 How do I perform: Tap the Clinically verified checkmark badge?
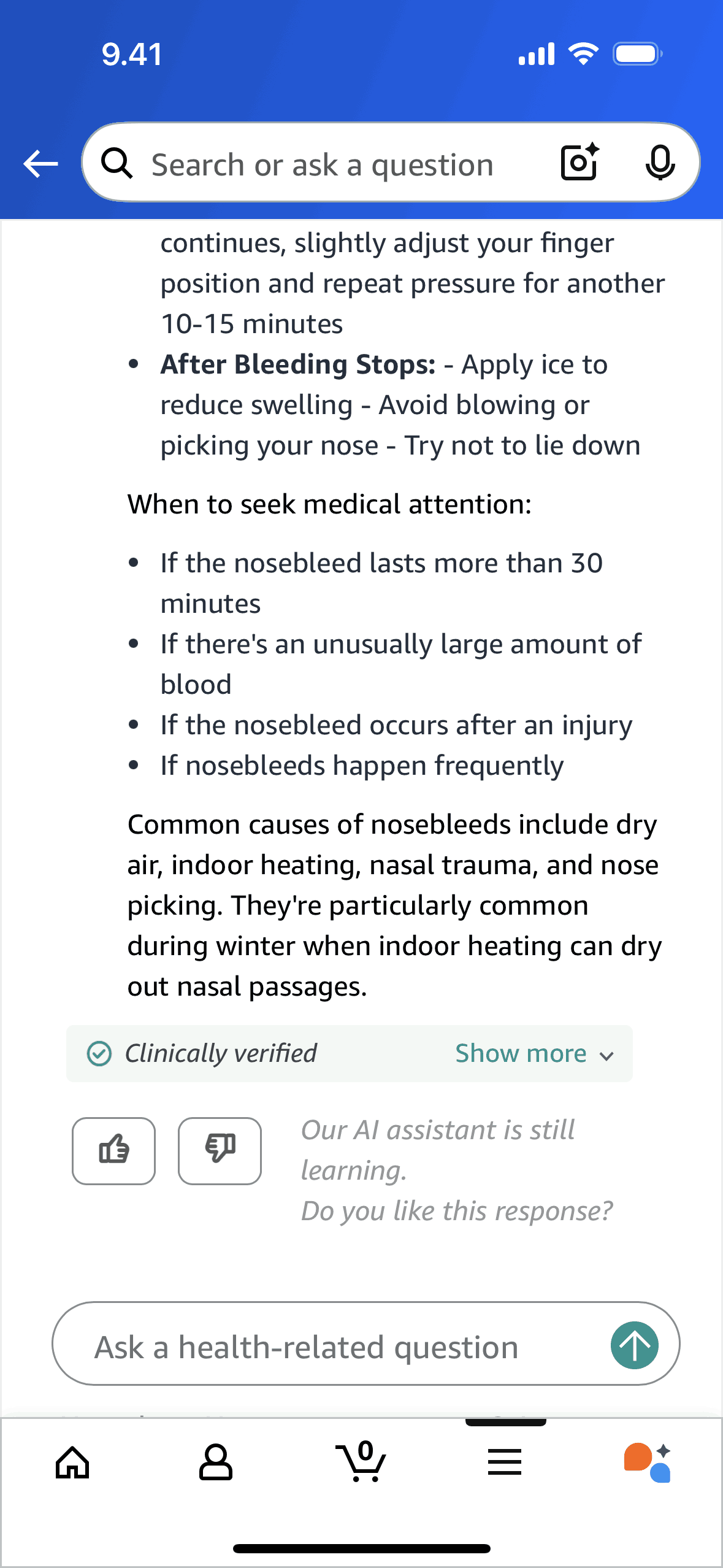[x=99, y=1054]
